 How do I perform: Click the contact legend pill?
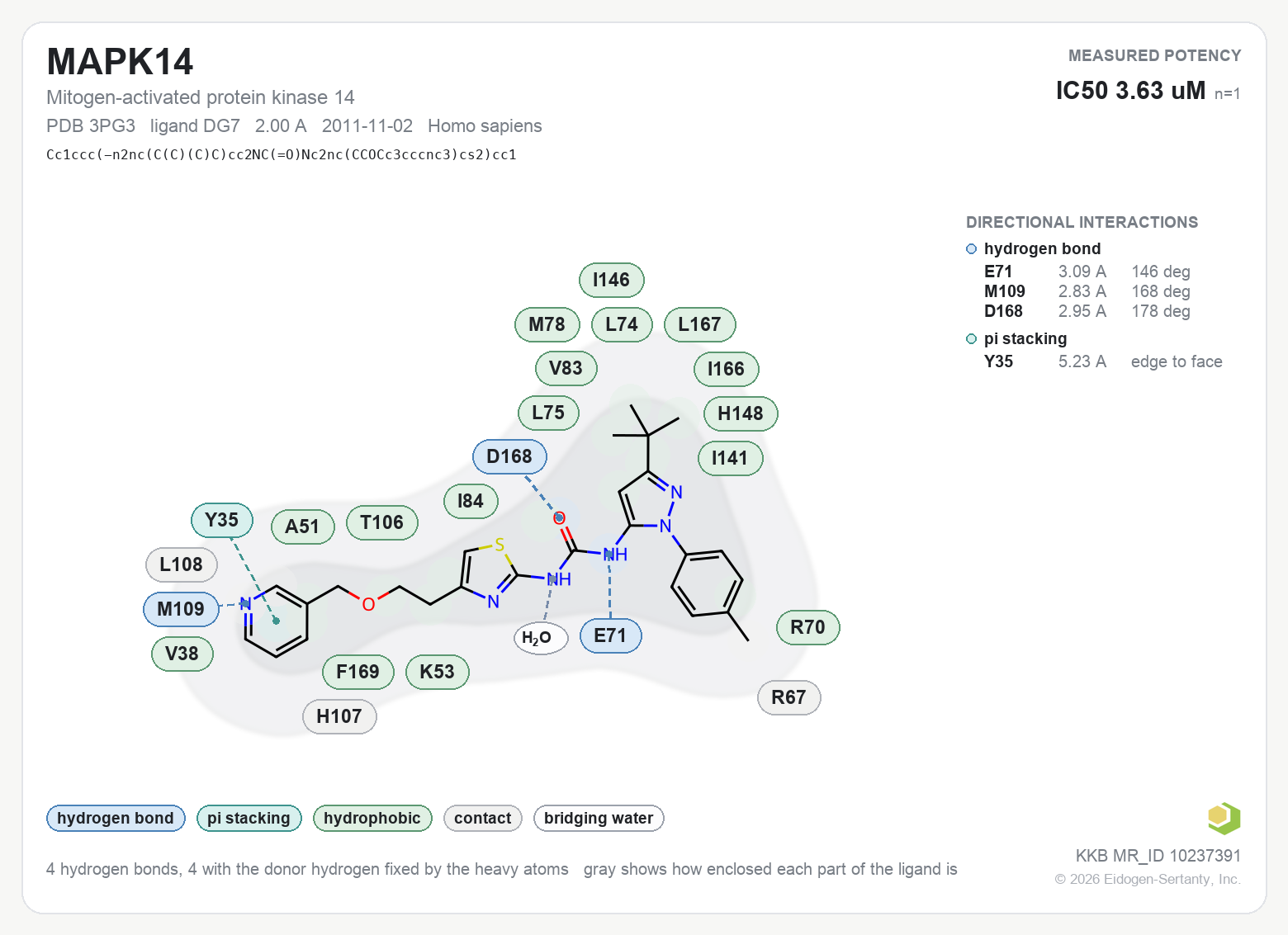tap(482, 818)
